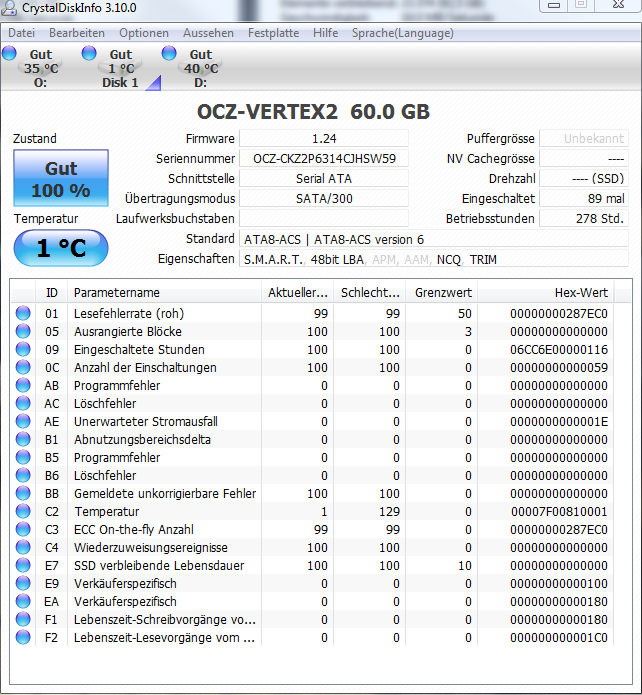
Task: Click status orb of Unerwarteter Stromausfall row
Action: pos(23,421)
